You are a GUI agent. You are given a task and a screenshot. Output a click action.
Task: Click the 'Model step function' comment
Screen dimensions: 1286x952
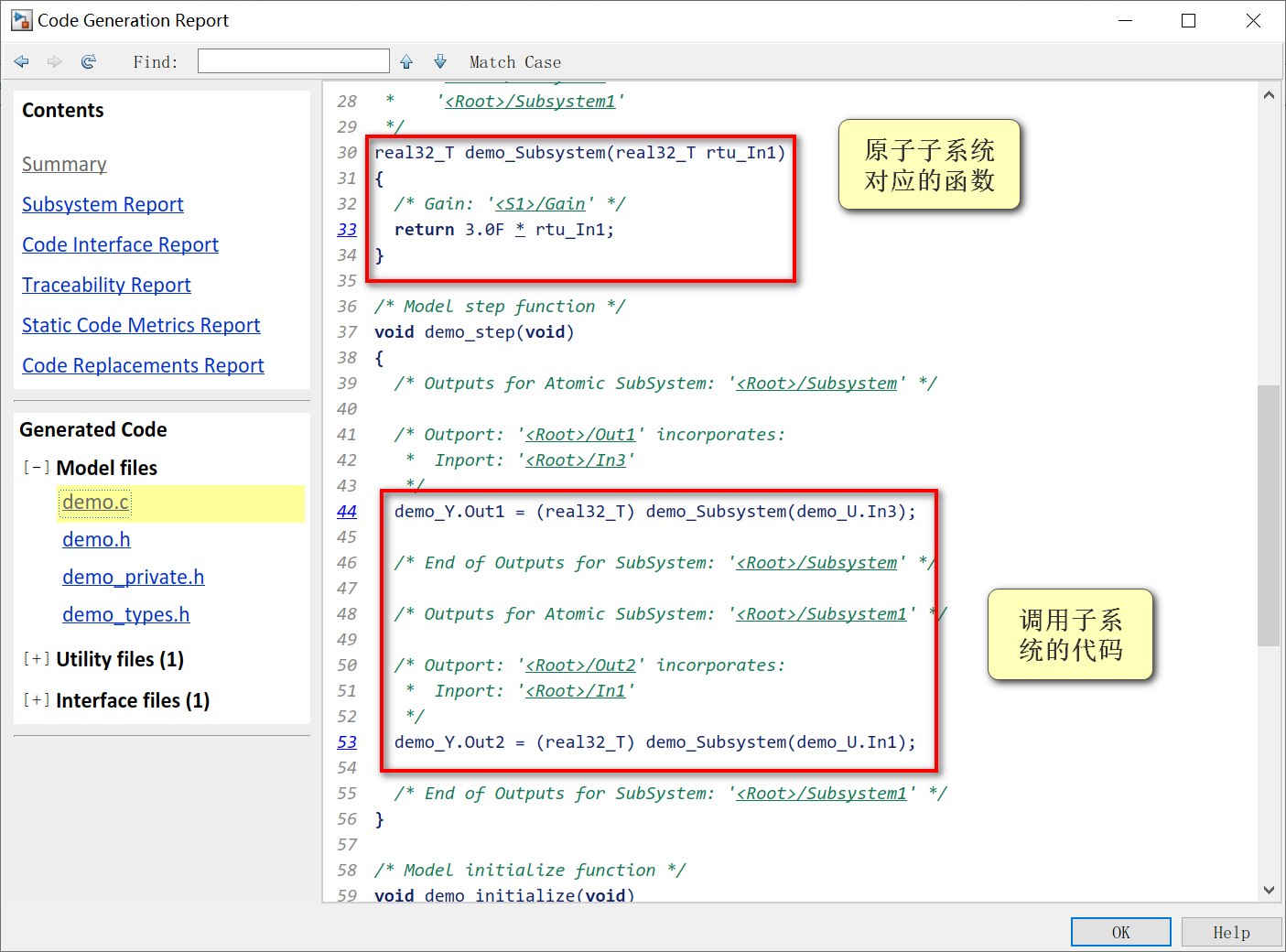[500, 307]
